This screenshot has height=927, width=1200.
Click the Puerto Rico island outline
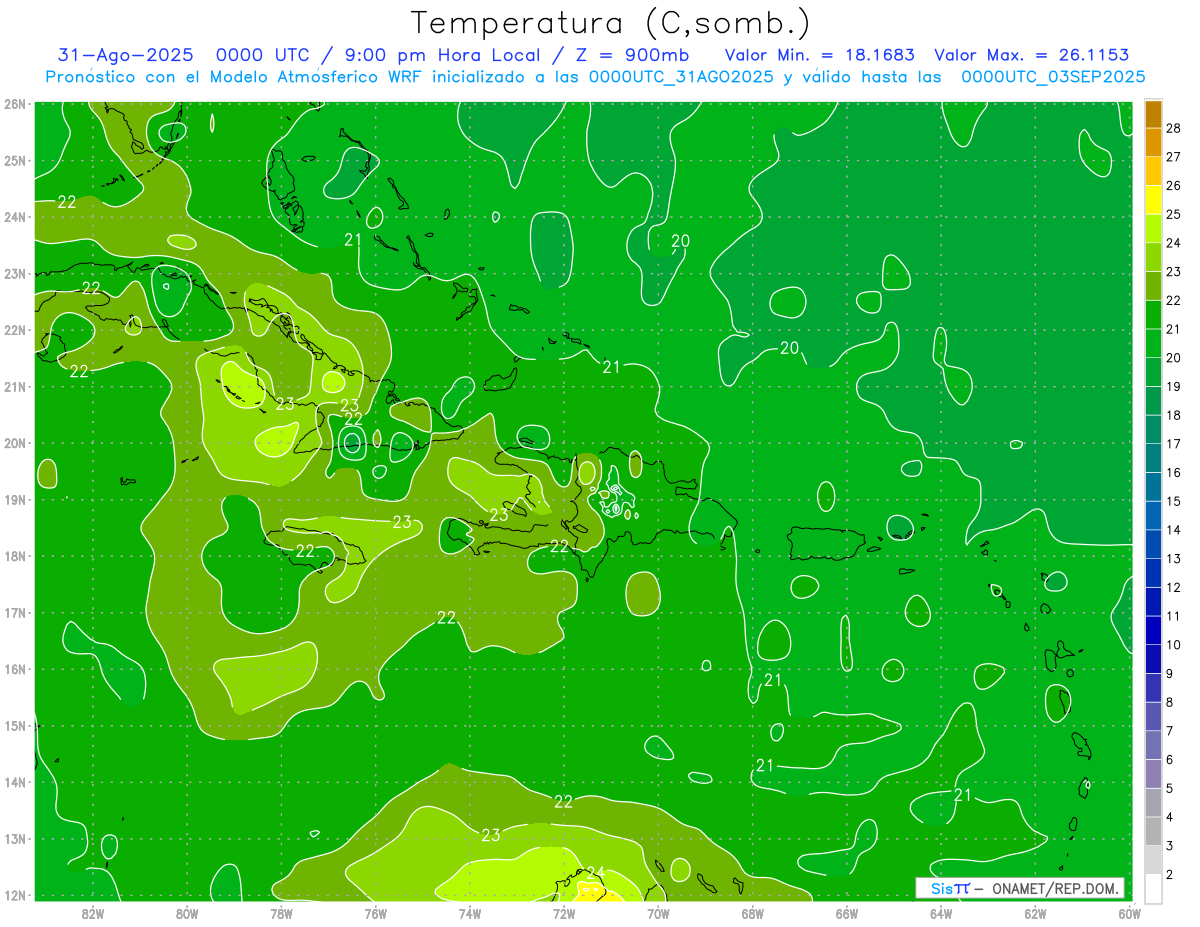[x=826, y=542]
